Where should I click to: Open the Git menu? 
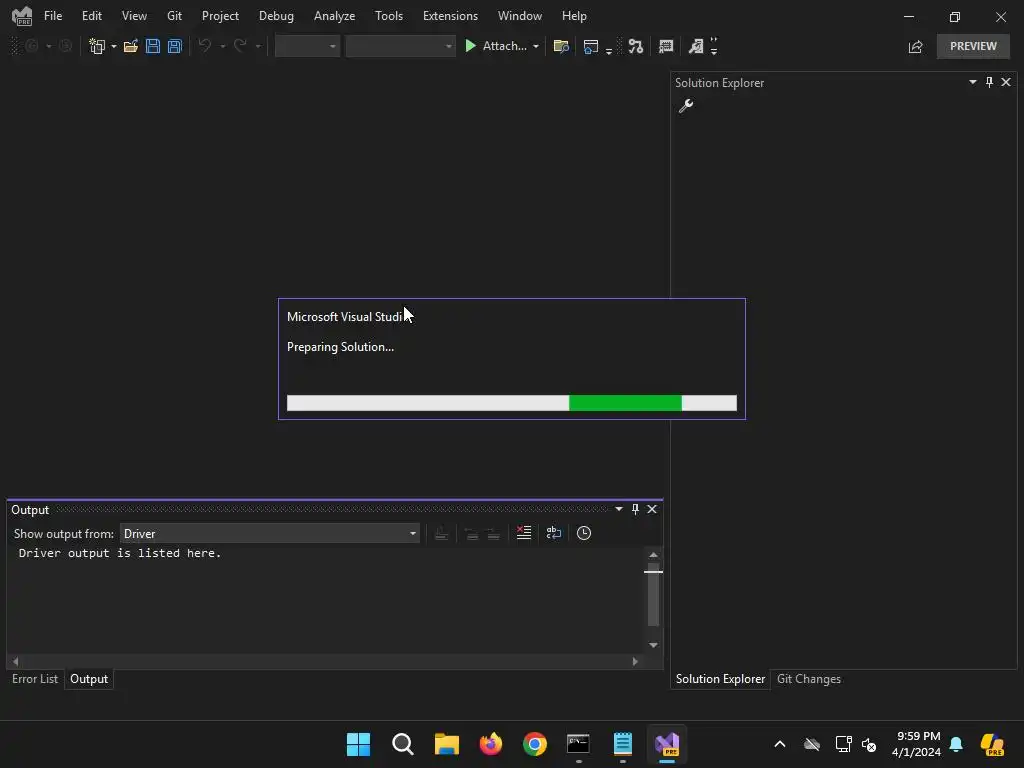click(x=174, y=16)
